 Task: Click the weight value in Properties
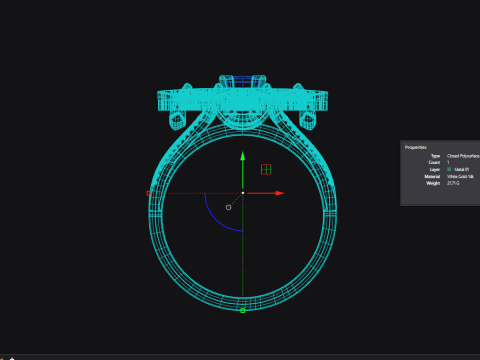click(453, 183)
